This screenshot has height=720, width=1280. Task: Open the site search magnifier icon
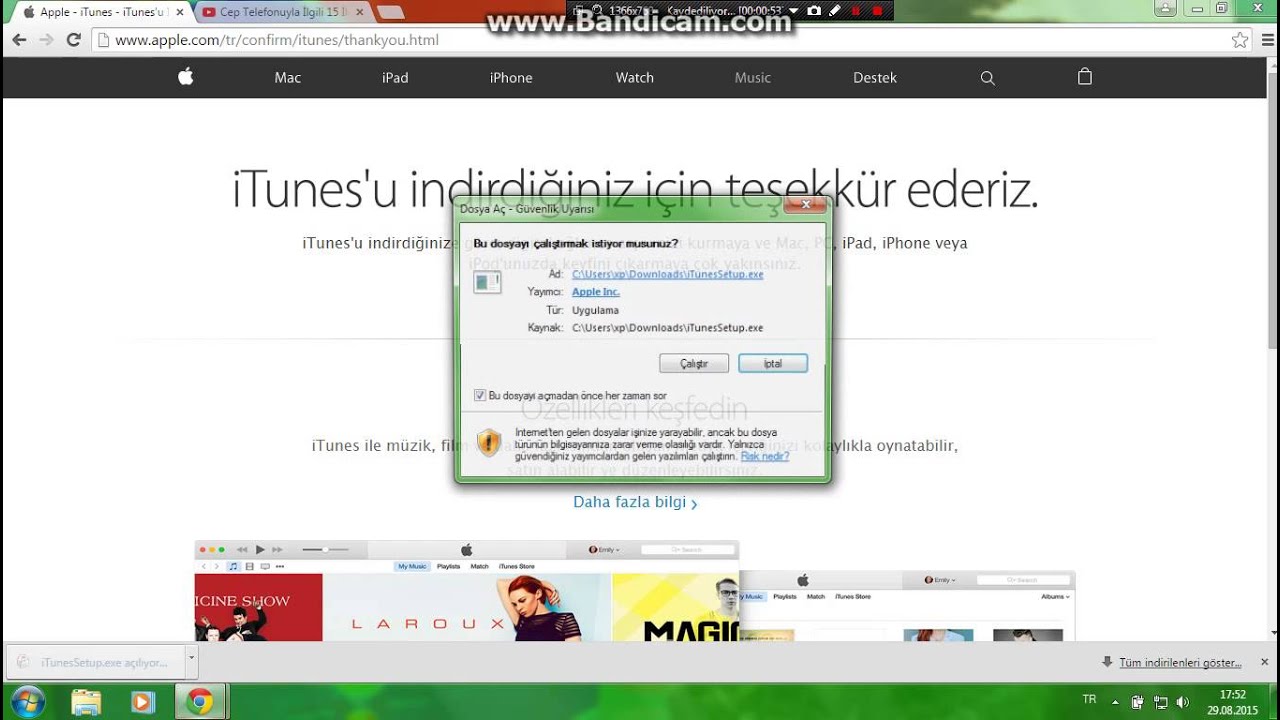[x=988, y=78]
